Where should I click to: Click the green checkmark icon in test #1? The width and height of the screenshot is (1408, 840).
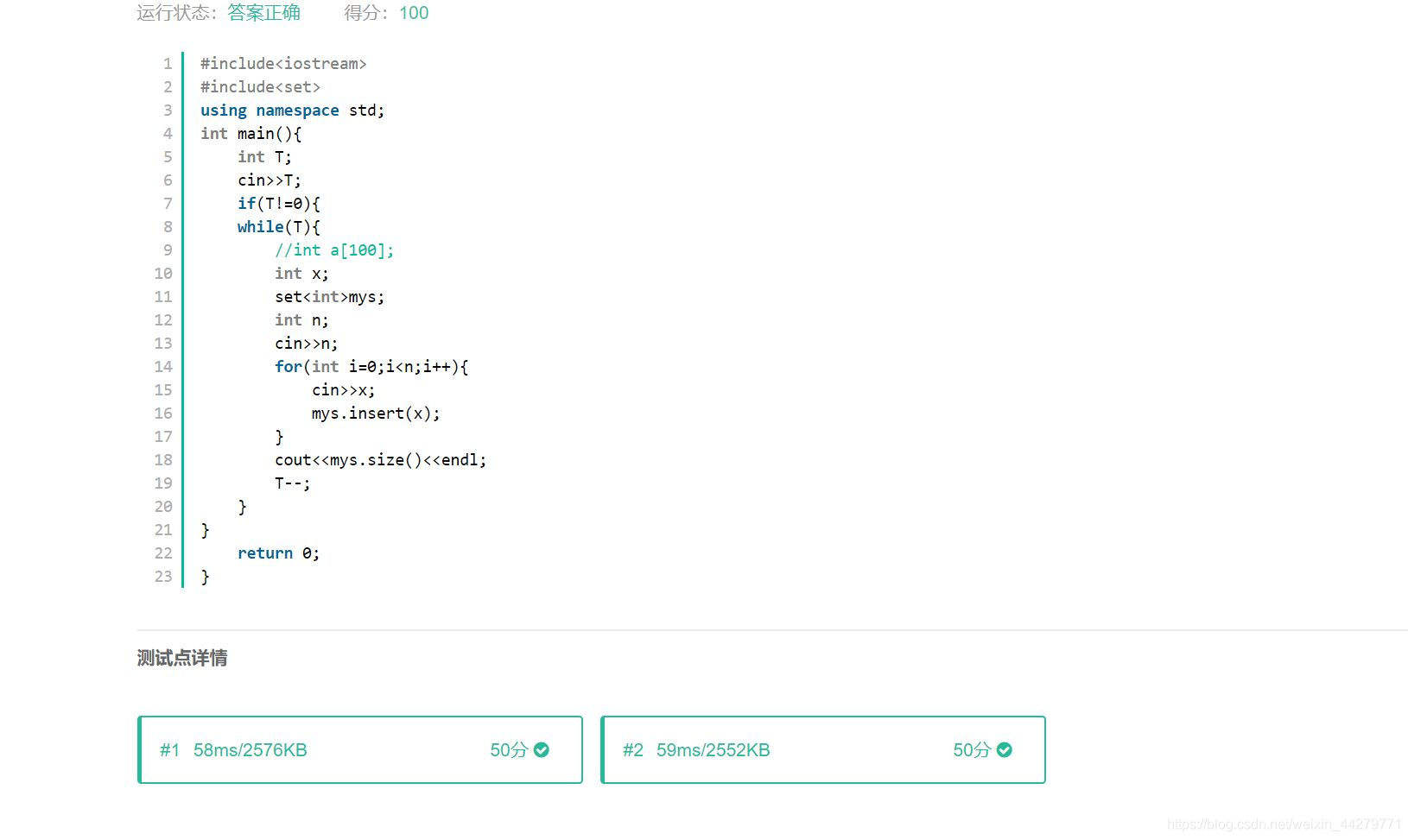[x=542, y=750]
